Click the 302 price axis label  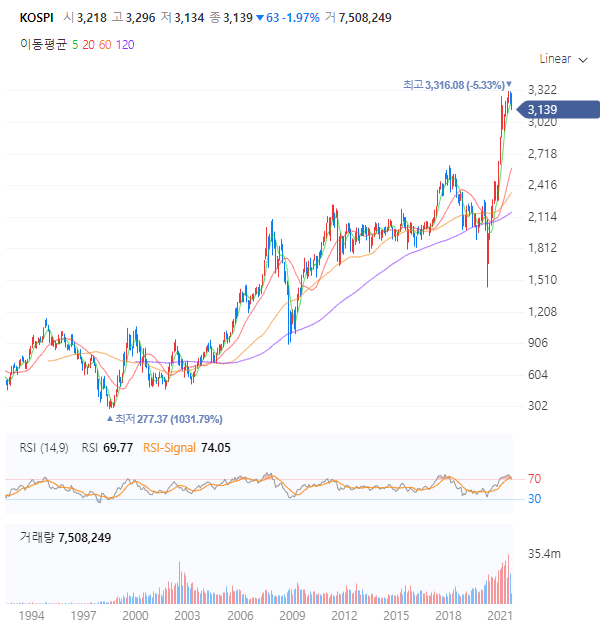click(x=538, y=406)
